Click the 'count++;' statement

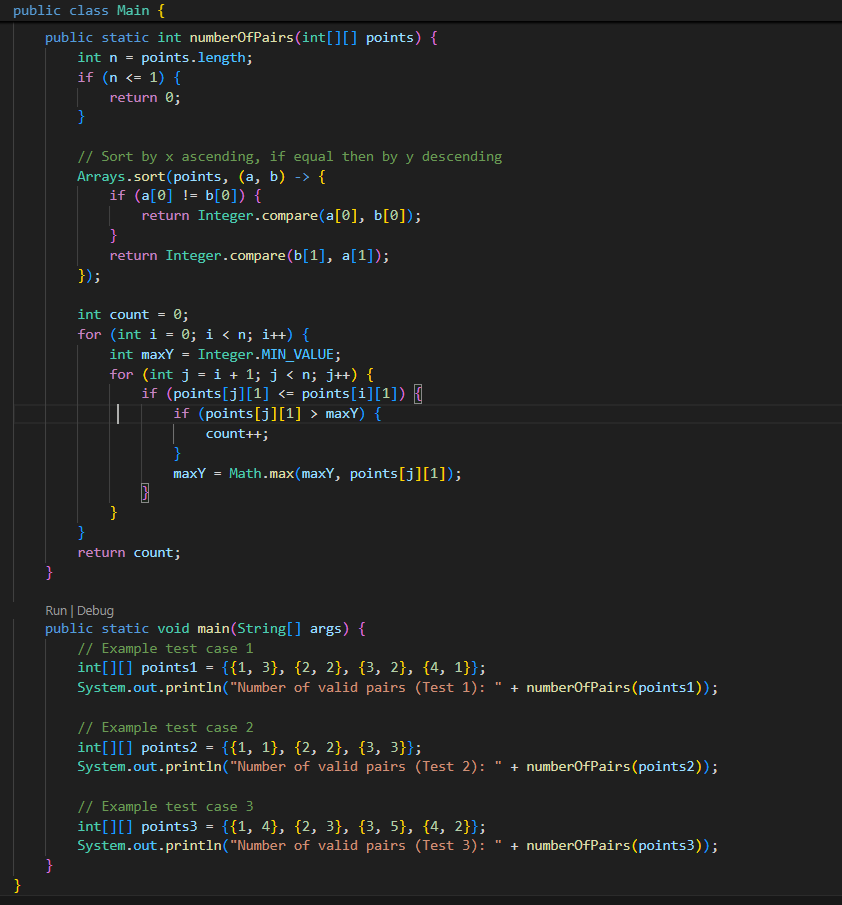pyautogui.click(x=237, y=434)
